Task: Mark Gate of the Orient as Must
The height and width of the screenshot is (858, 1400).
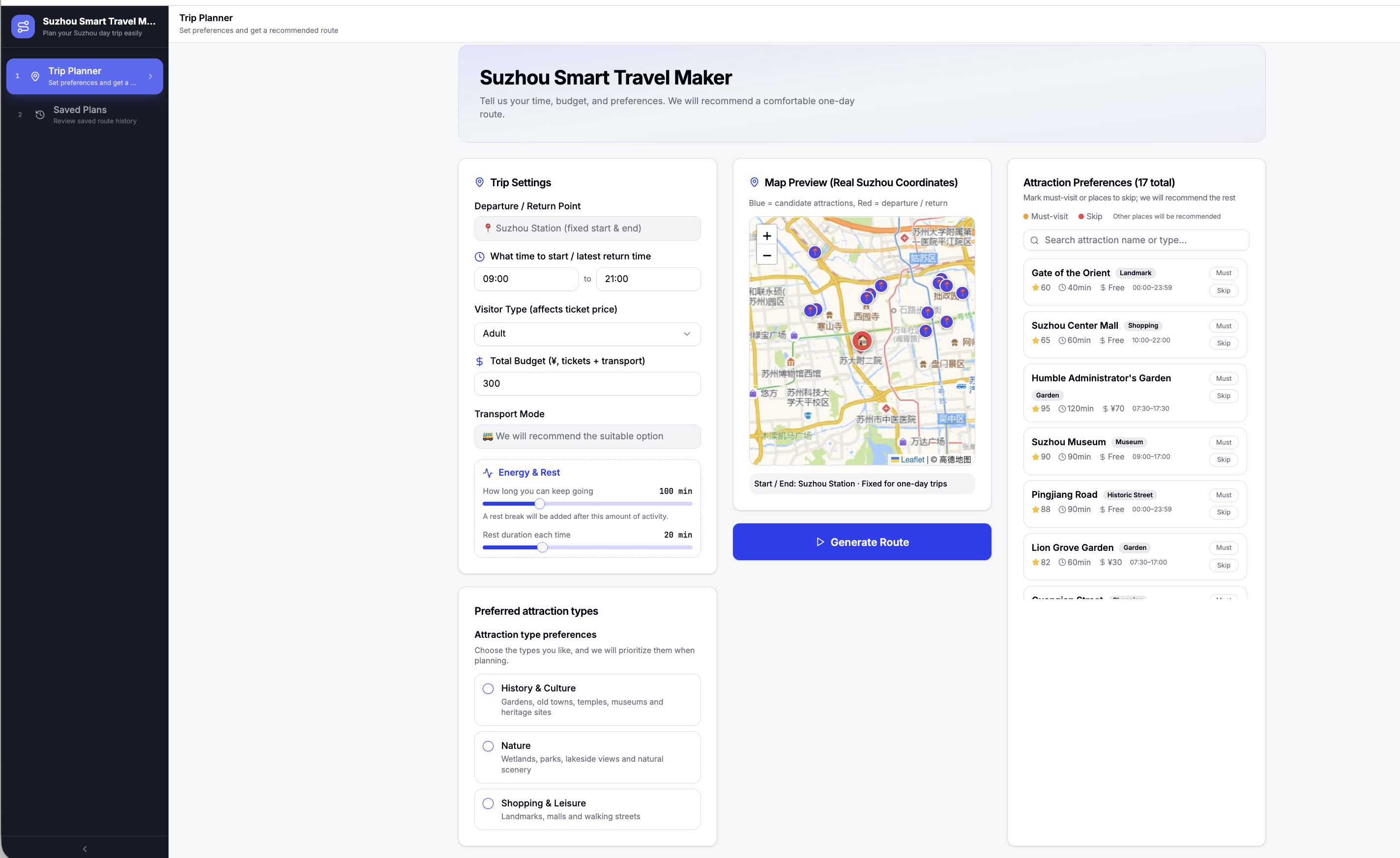Action: click(x=1224, y=273)
